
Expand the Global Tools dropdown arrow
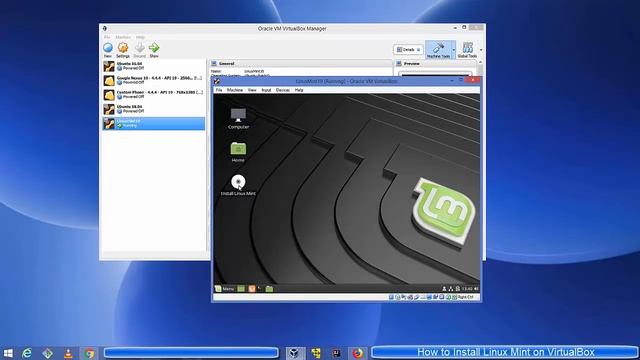(481, 50)
